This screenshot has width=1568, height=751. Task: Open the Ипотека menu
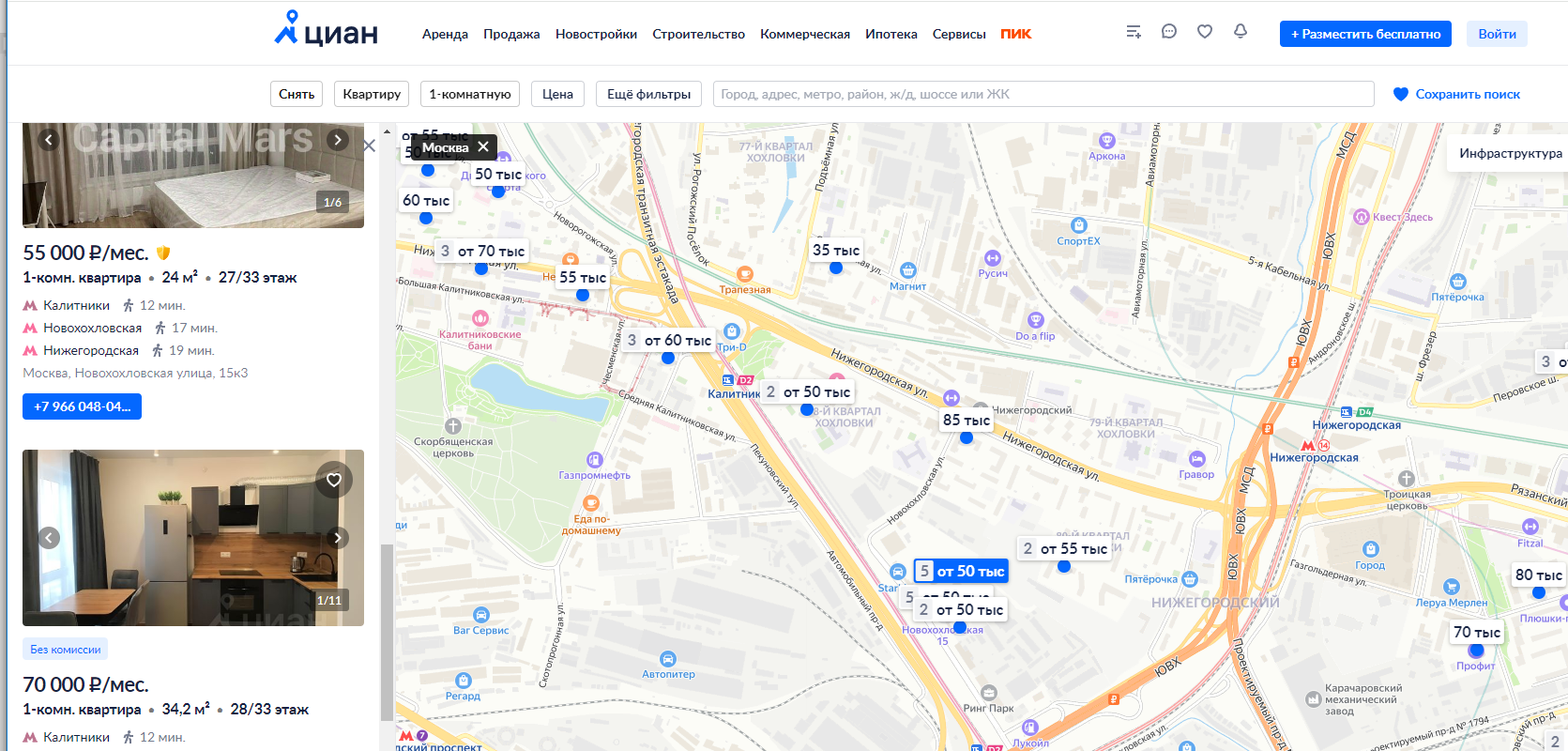pyautogui.click(x=891, y=34)
